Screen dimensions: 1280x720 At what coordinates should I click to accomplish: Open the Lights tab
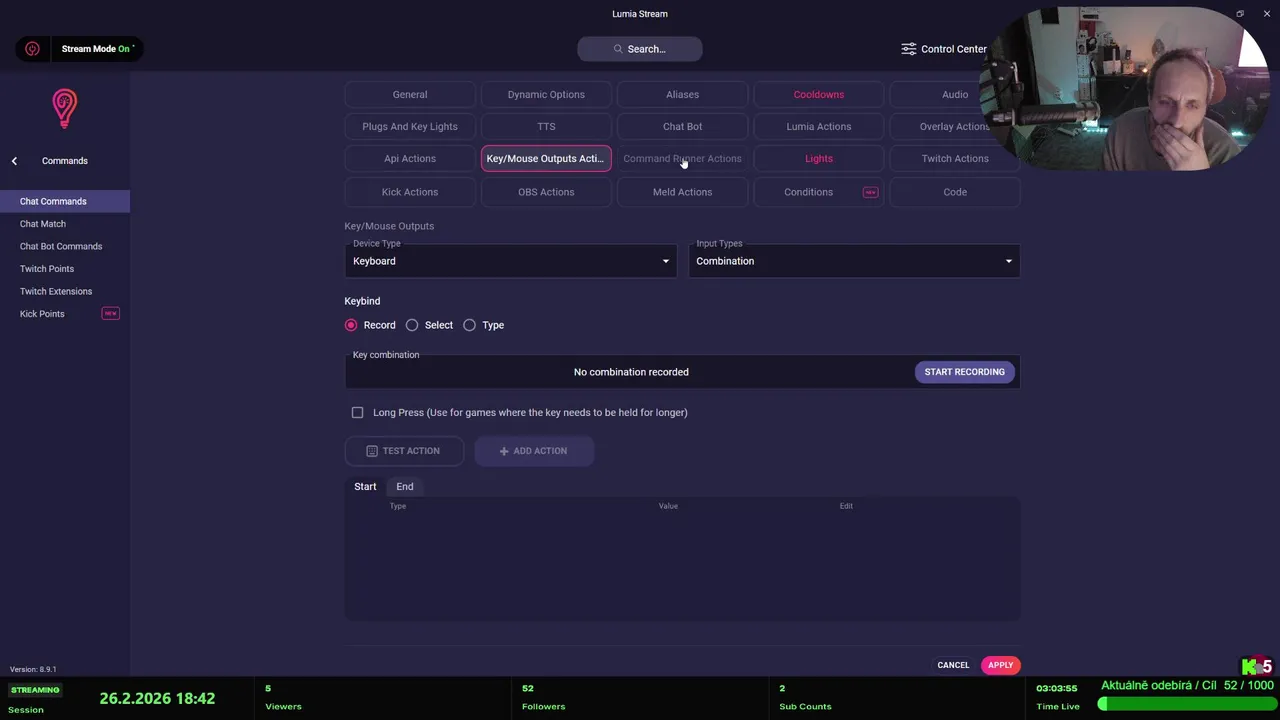tap(819, 159)
